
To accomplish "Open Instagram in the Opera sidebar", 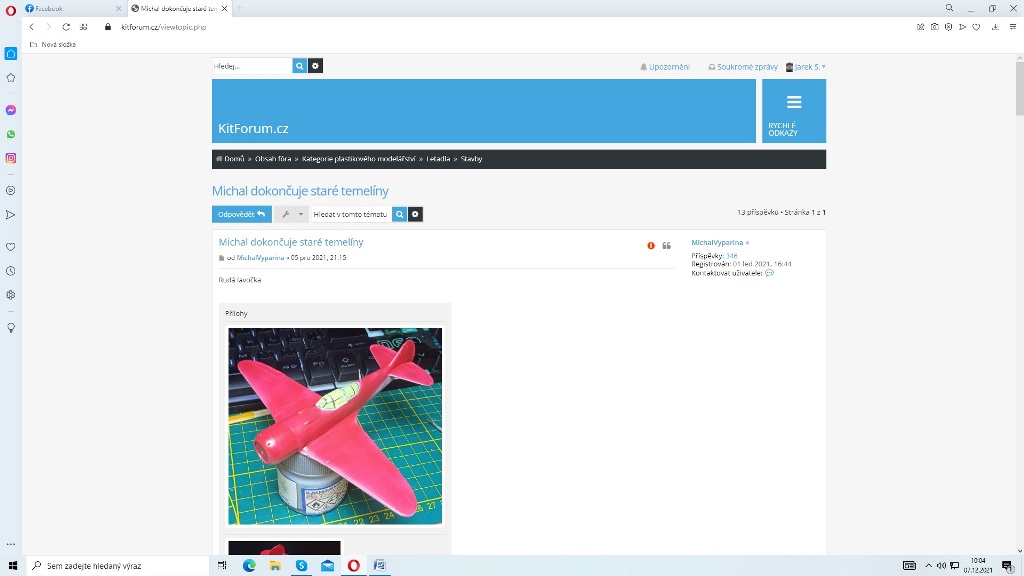I will coord(11,158).
